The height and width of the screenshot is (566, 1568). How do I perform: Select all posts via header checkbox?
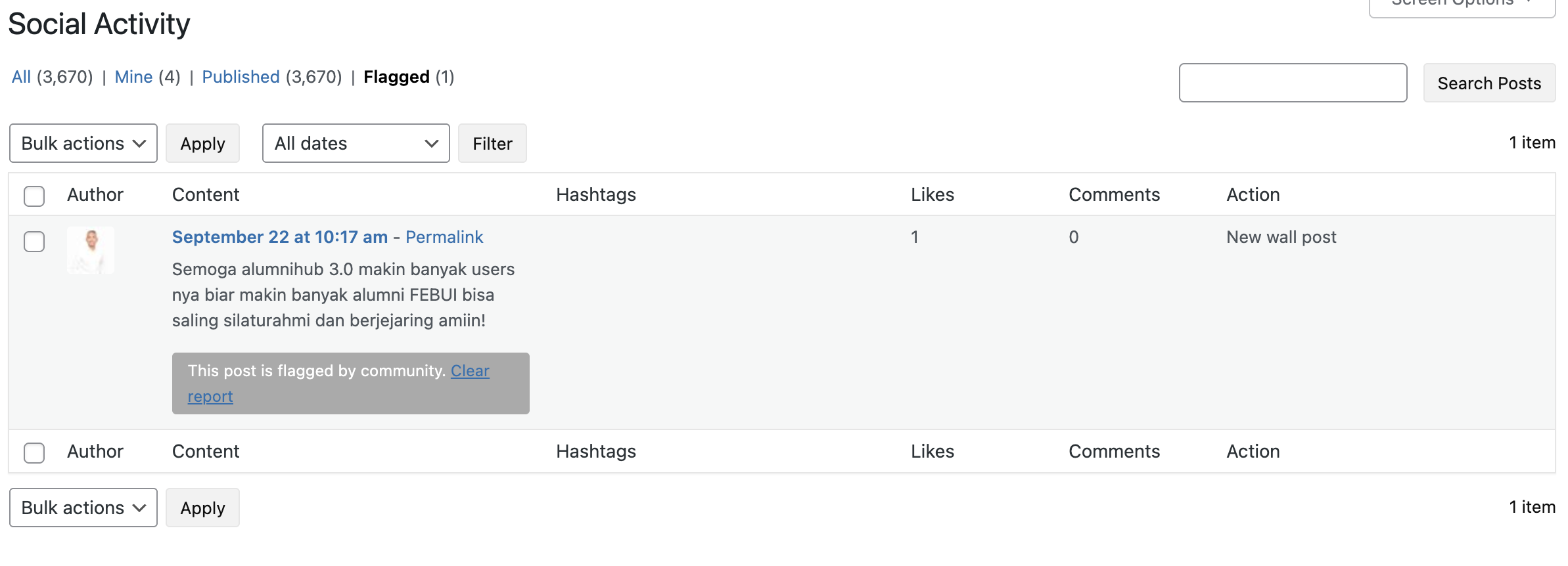point(34,196)
